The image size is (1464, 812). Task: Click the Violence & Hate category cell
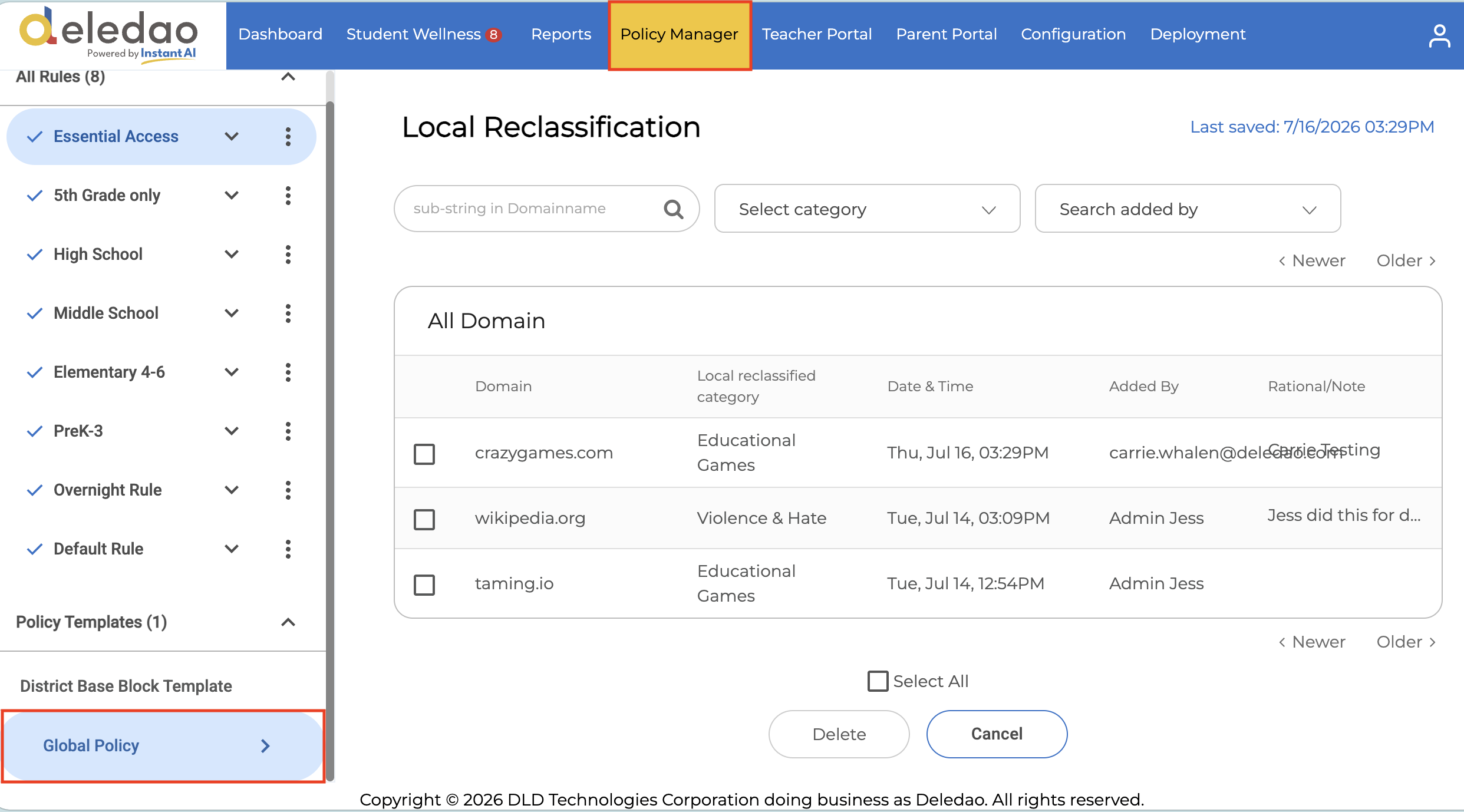pyautogui.click(x=762, y=518)
